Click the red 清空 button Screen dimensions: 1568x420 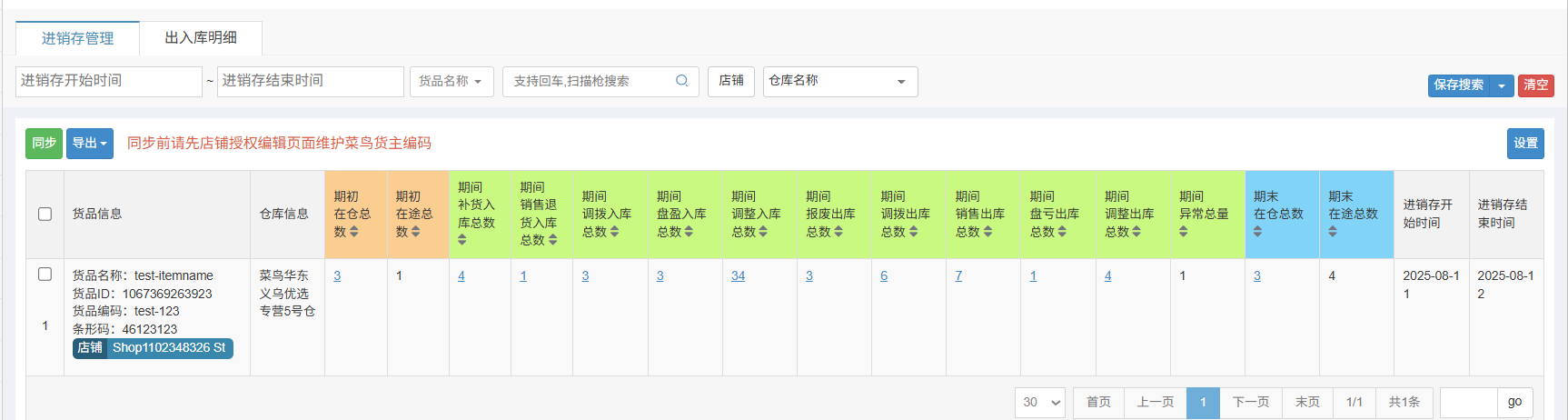click(x=1535, y=85)
